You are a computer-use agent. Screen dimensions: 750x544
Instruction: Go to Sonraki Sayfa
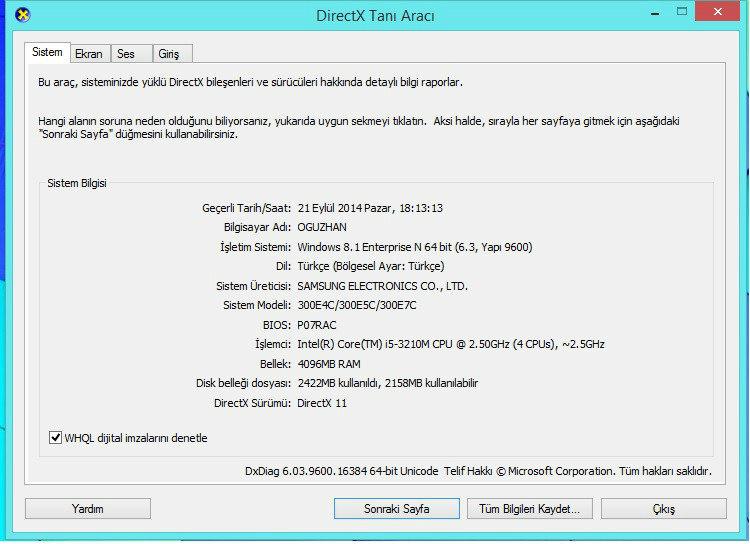click(x=397, y=509)
